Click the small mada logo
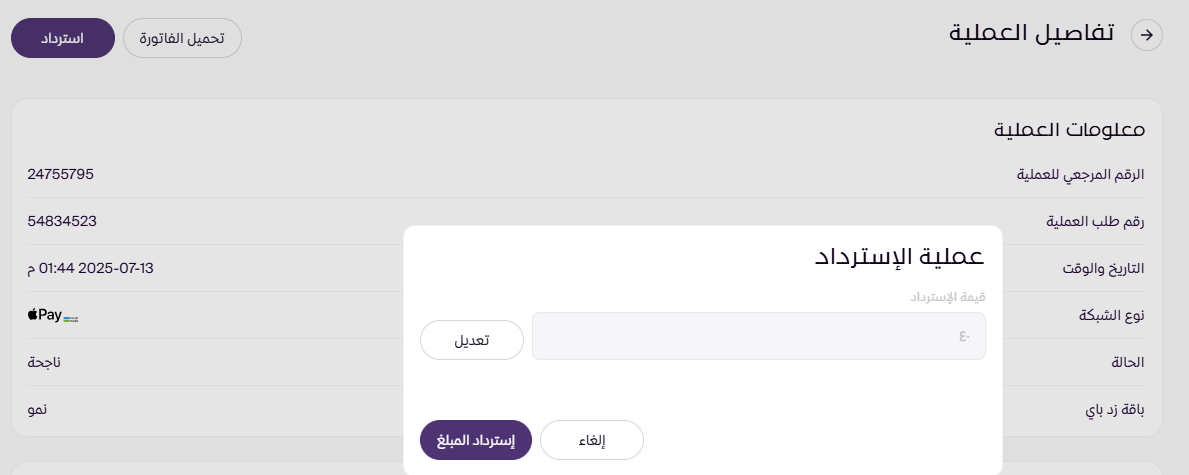This screenshot has height=475, width=1189. 71,317
